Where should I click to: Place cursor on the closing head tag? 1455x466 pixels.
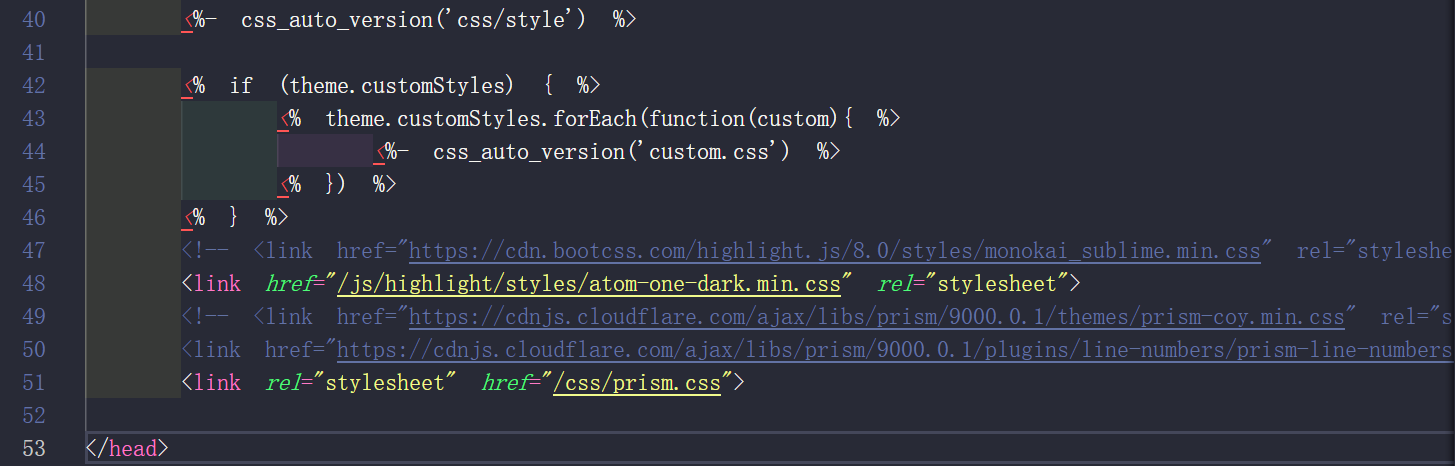[127, 449]
